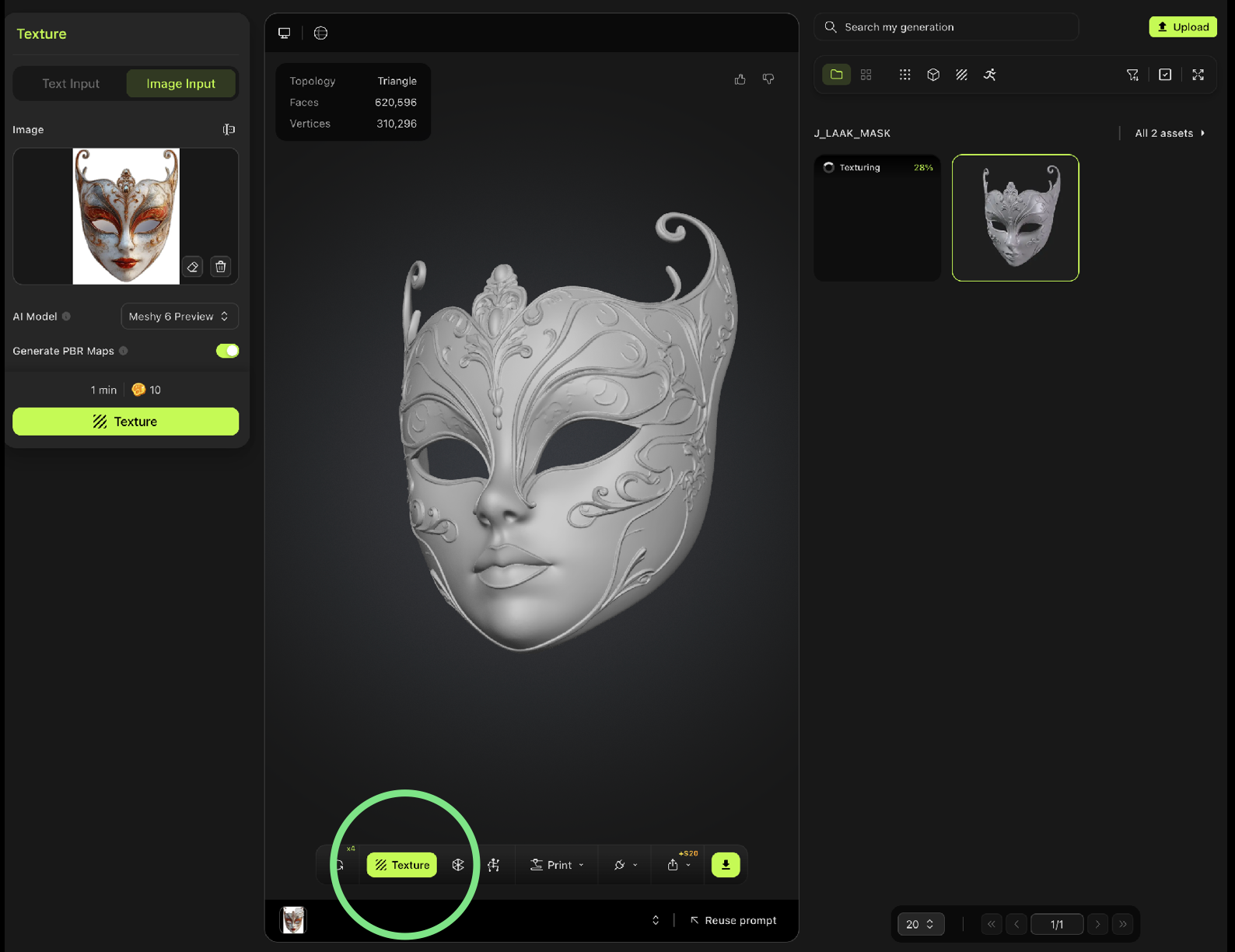1235x952 pixels.
Task: Enable multi-select checkbox in assets toolbar
Action: point(1165,75)
